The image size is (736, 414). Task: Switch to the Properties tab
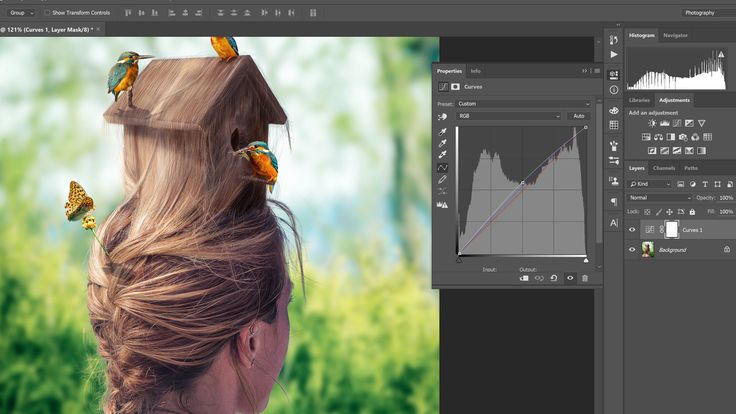tap(449, 71)
